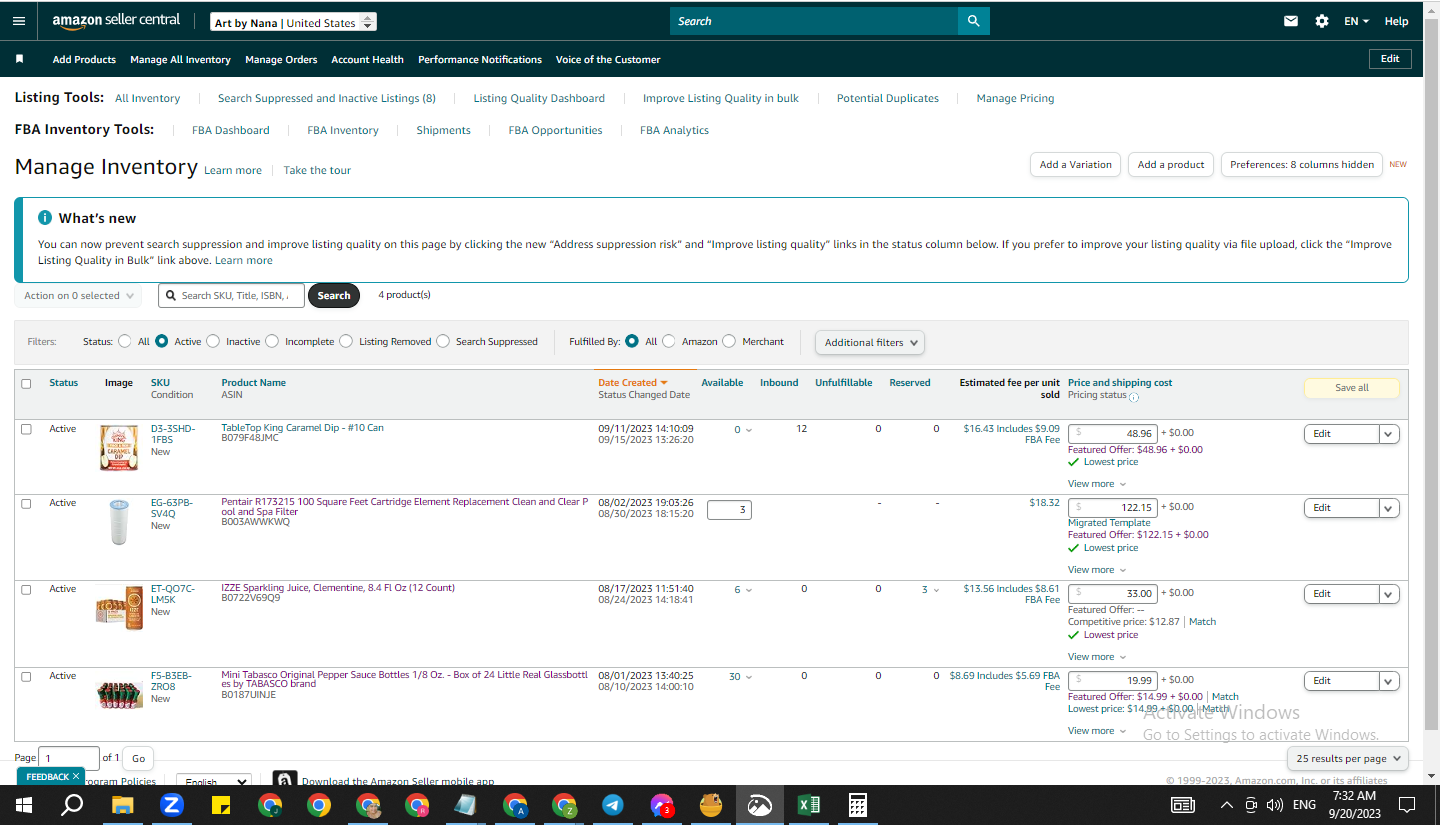Click the Go page button
The height and width of the screenshot is (825, 1440).
pyautogui.click(x=139, y=758)
